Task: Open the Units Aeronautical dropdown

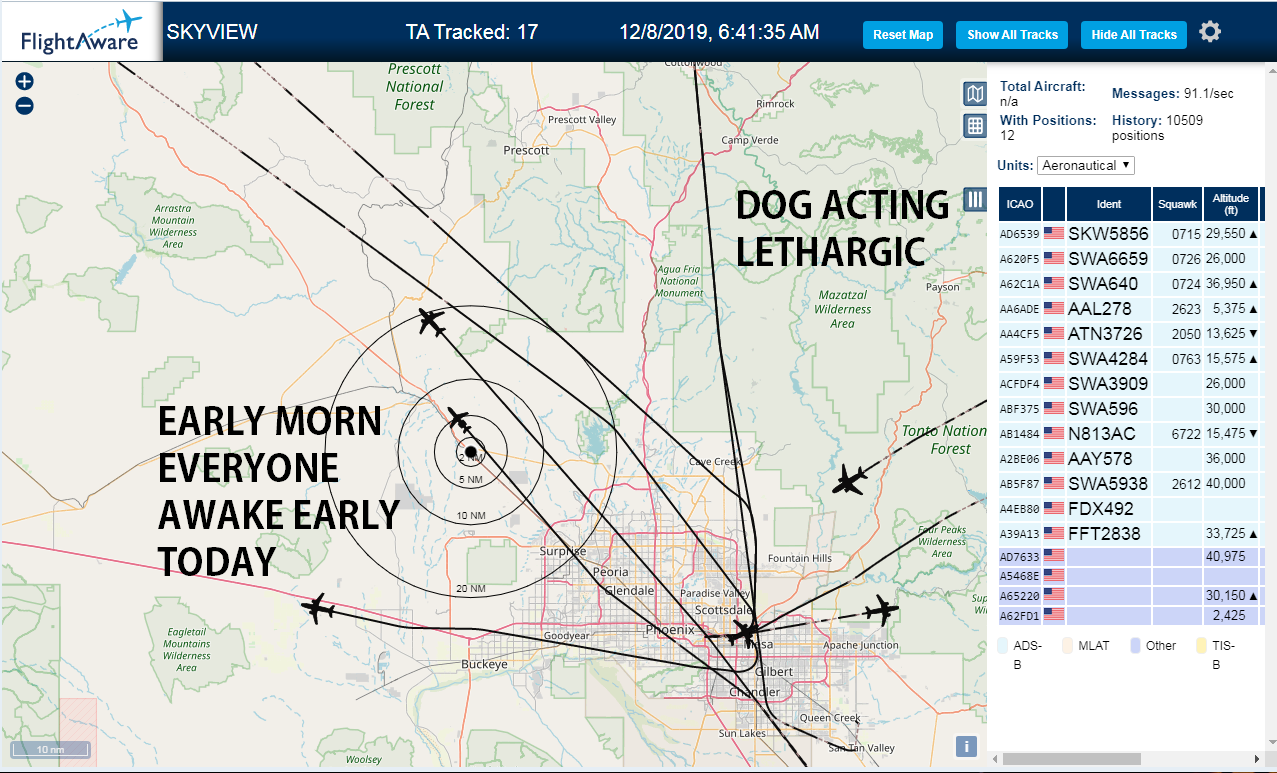Action: click(x=1086, y=165)
